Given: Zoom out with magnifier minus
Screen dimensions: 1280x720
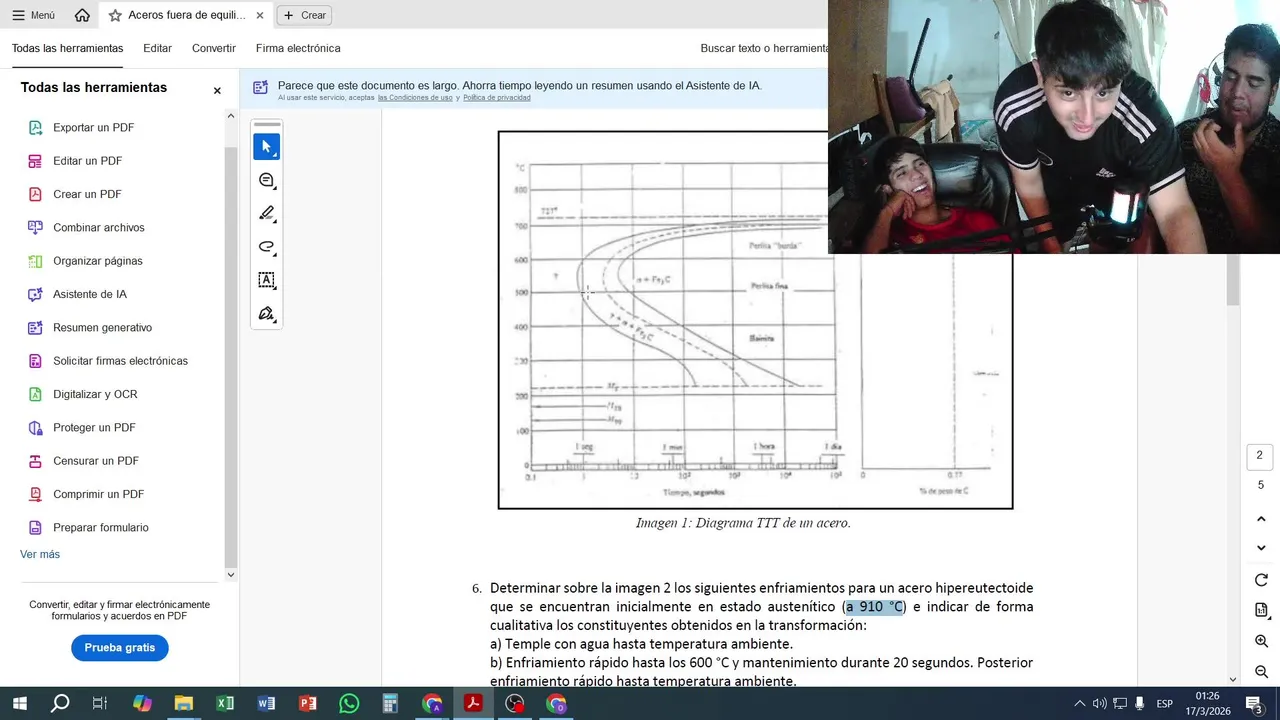Looking at the screenshot, I should [1261, 672].
